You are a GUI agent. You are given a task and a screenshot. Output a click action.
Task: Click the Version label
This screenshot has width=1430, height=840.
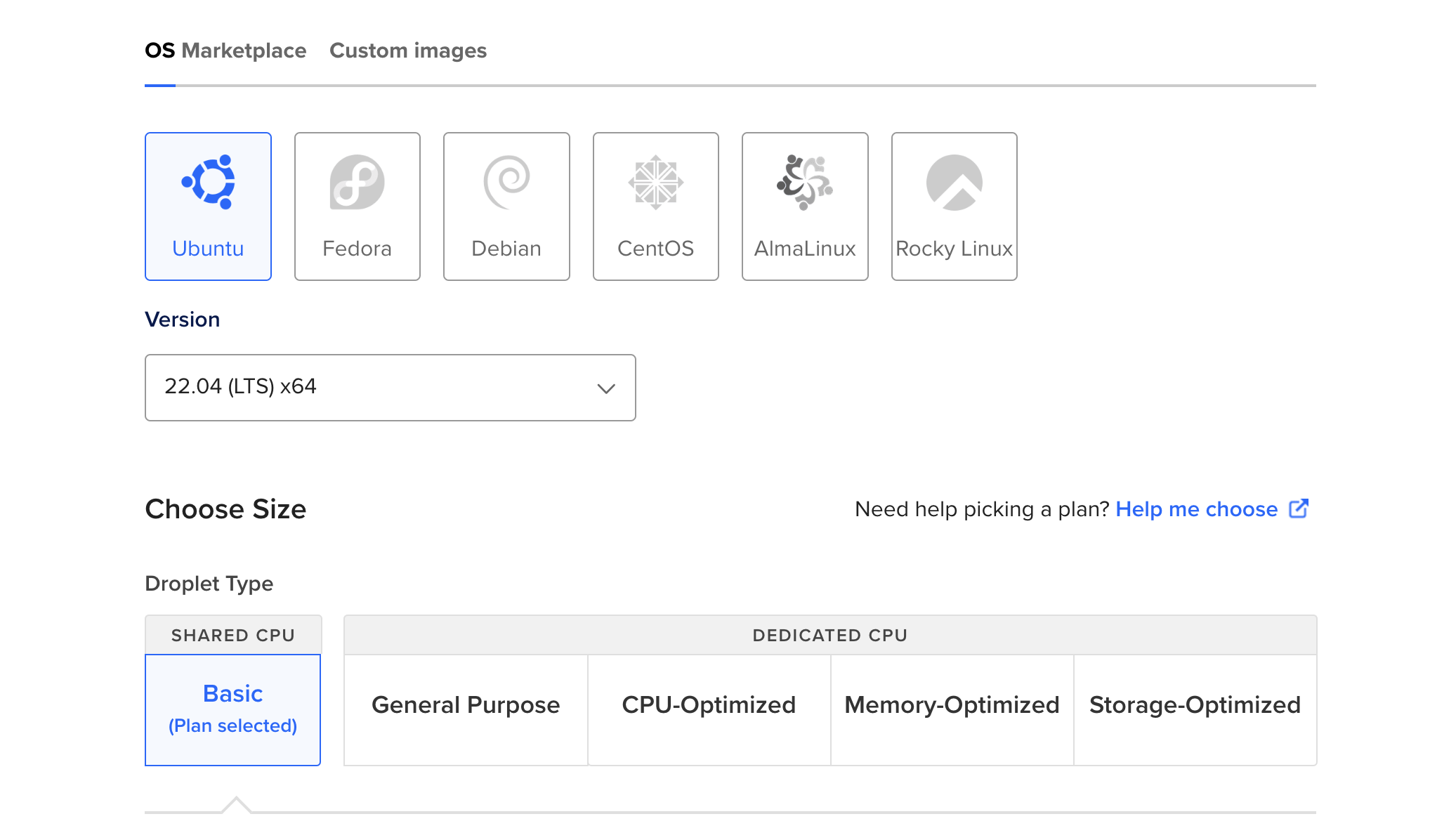click(x=183, y=320)
